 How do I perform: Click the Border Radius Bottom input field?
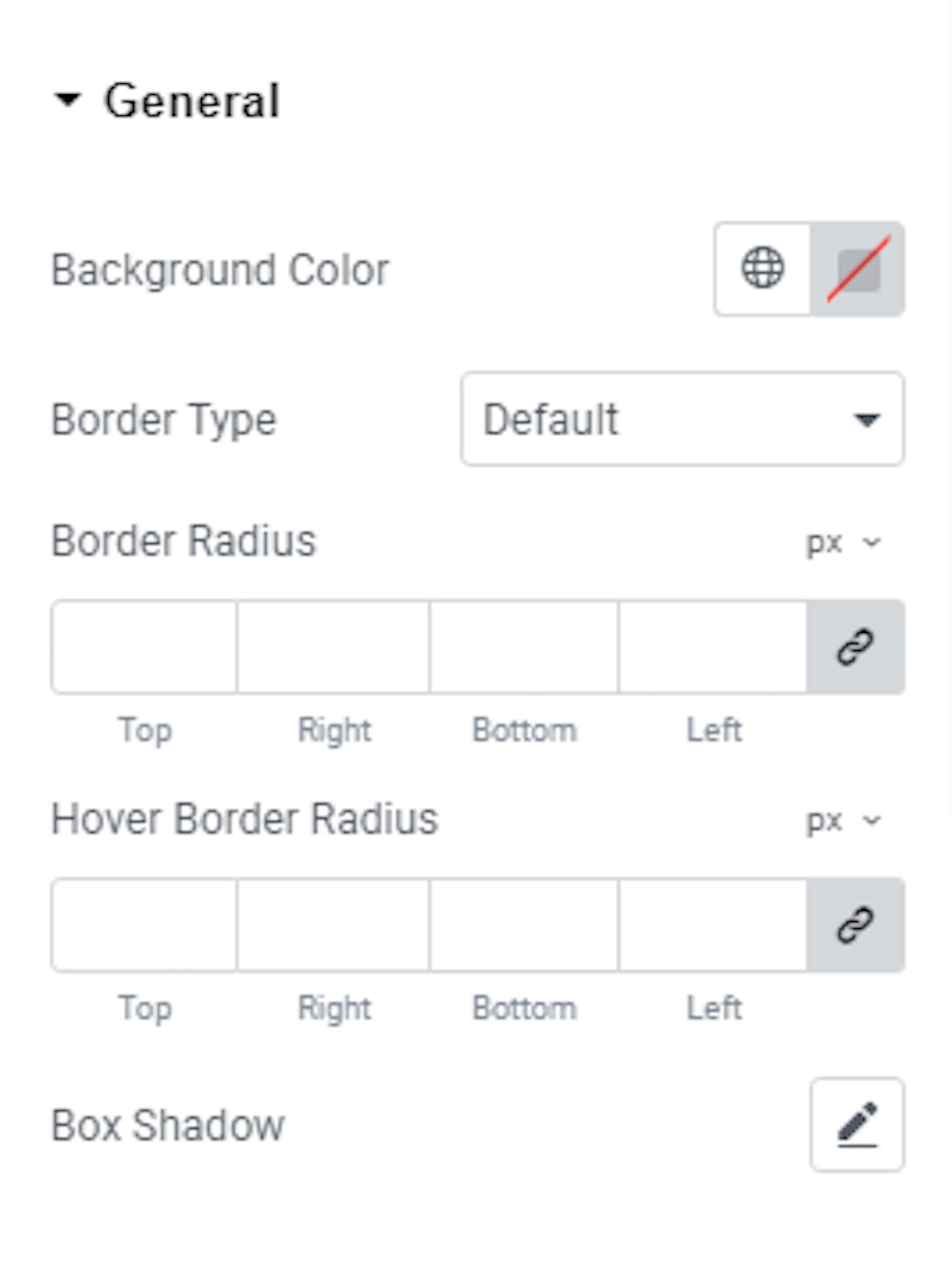[x=524, y=646]
